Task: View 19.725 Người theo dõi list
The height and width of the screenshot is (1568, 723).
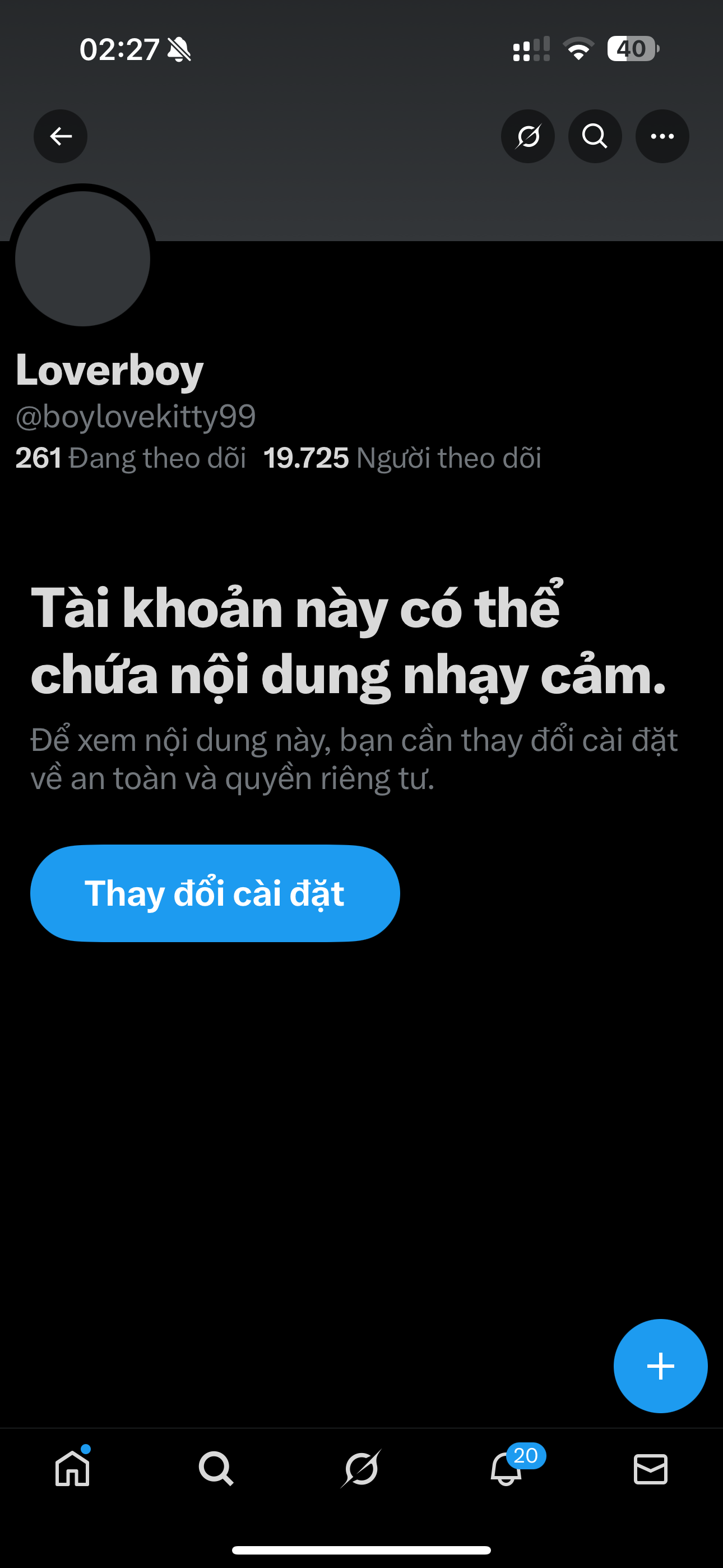Action: pyautogui.click(x=402, y=458)
